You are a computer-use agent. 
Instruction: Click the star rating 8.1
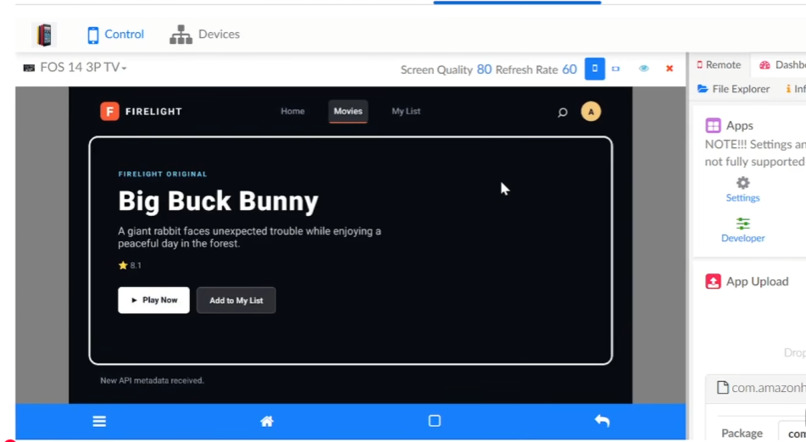(x=130, y=265)
